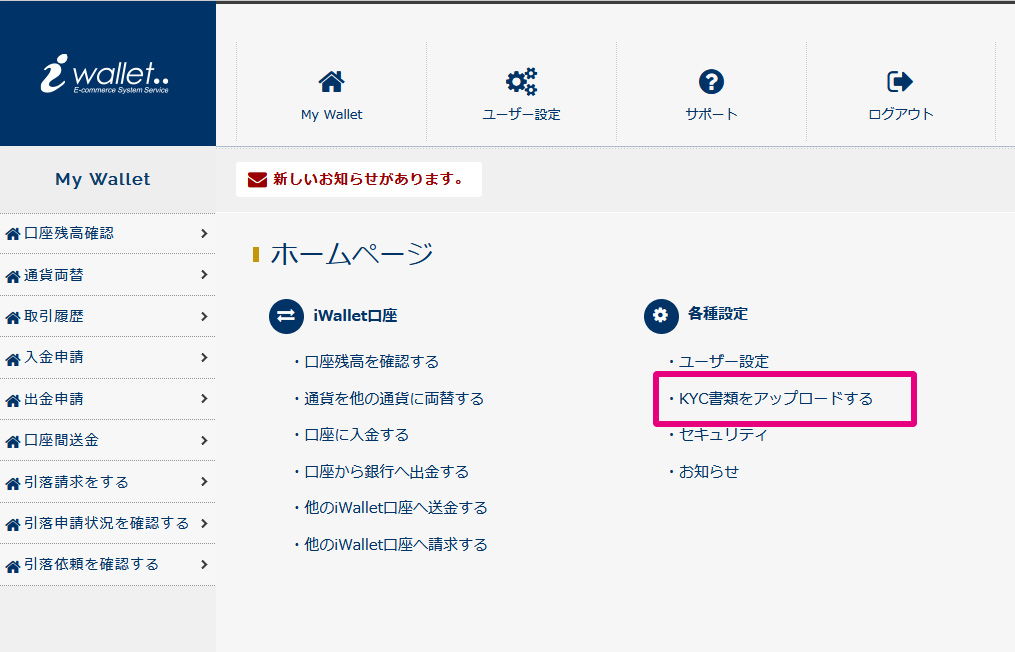Open the 新しいお知らせがあります notice

coord(359,179)
